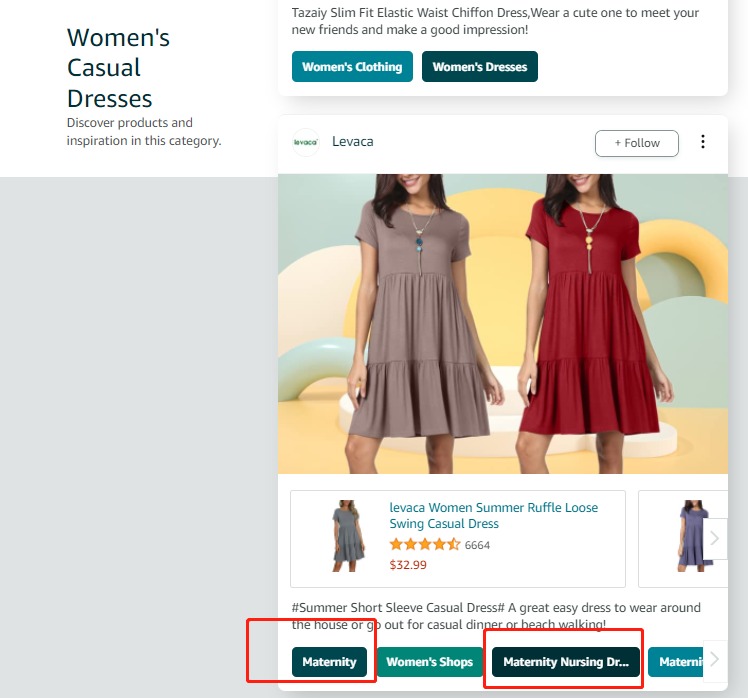Click the Discover products and inspiration text
The image size is (748, 698).
pos(144,132)
